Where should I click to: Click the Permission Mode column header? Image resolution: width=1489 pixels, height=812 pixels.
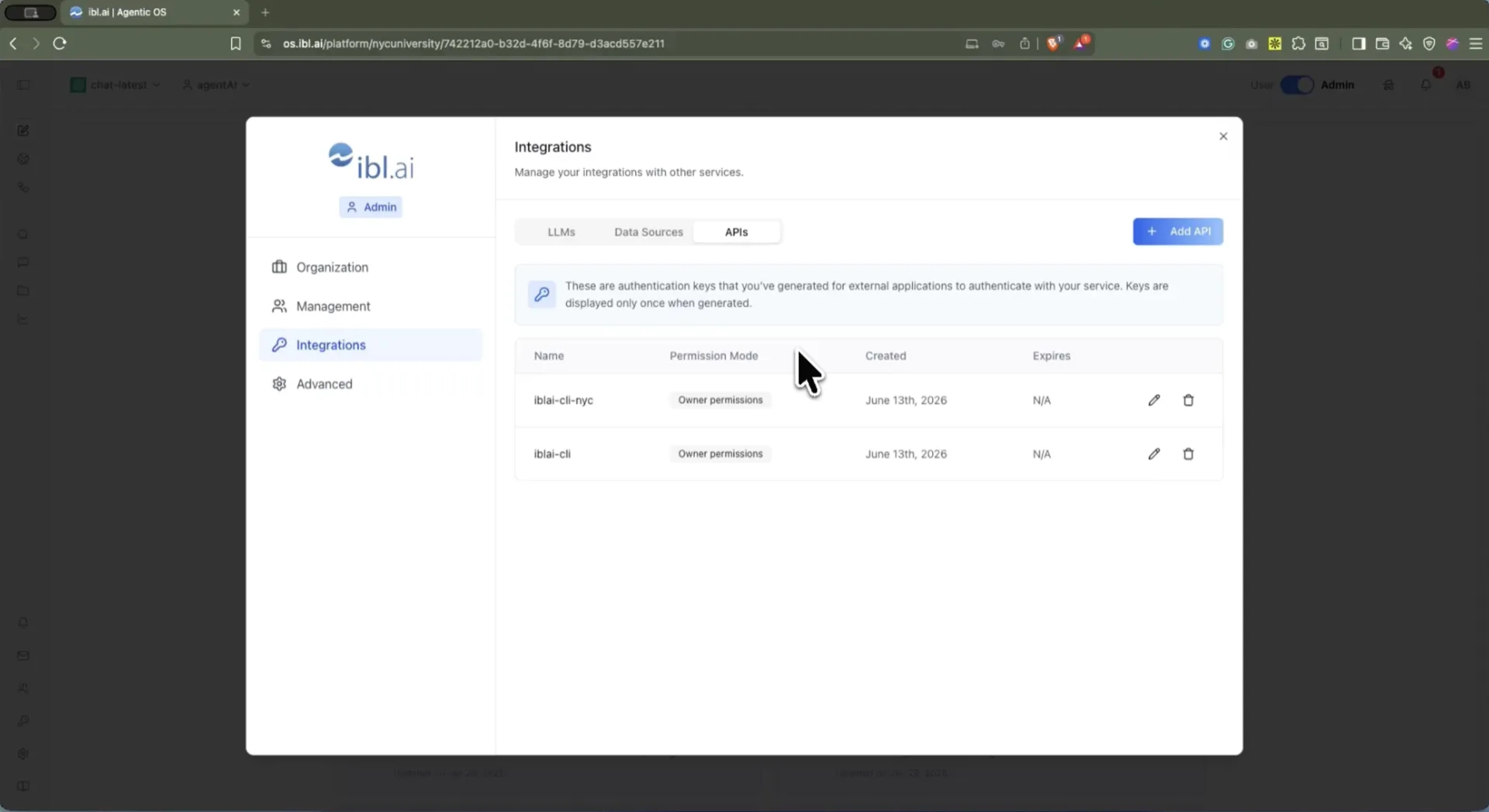[713, 356]
